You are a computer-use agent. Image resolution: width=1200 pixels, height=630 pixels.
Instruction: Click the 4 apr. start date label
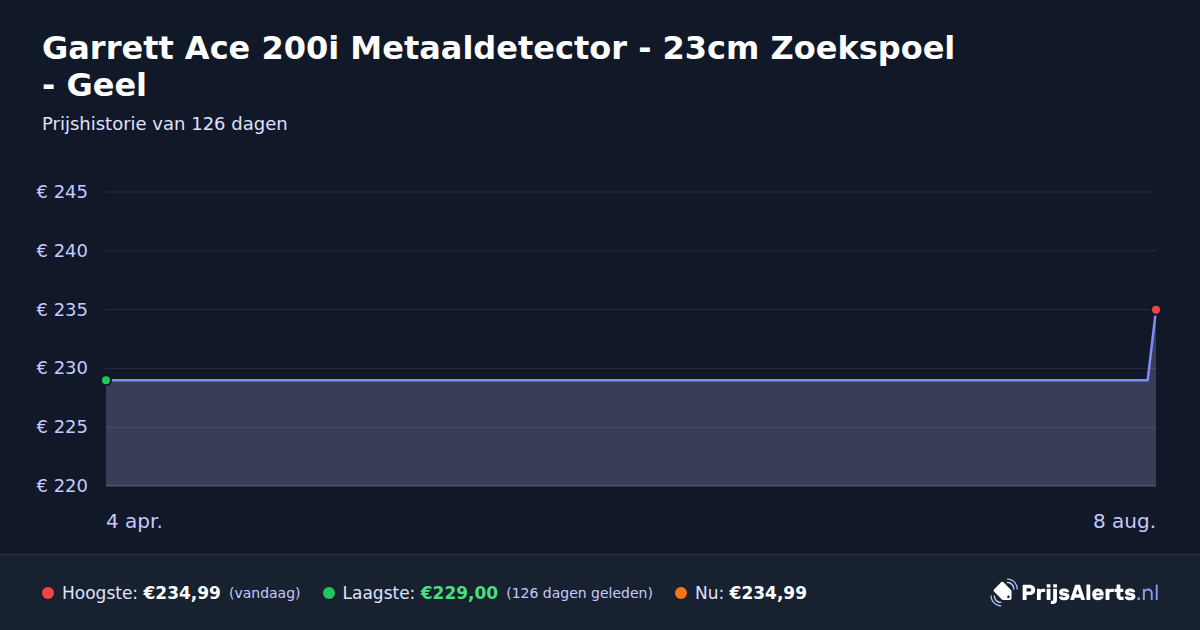pos(134,521)
